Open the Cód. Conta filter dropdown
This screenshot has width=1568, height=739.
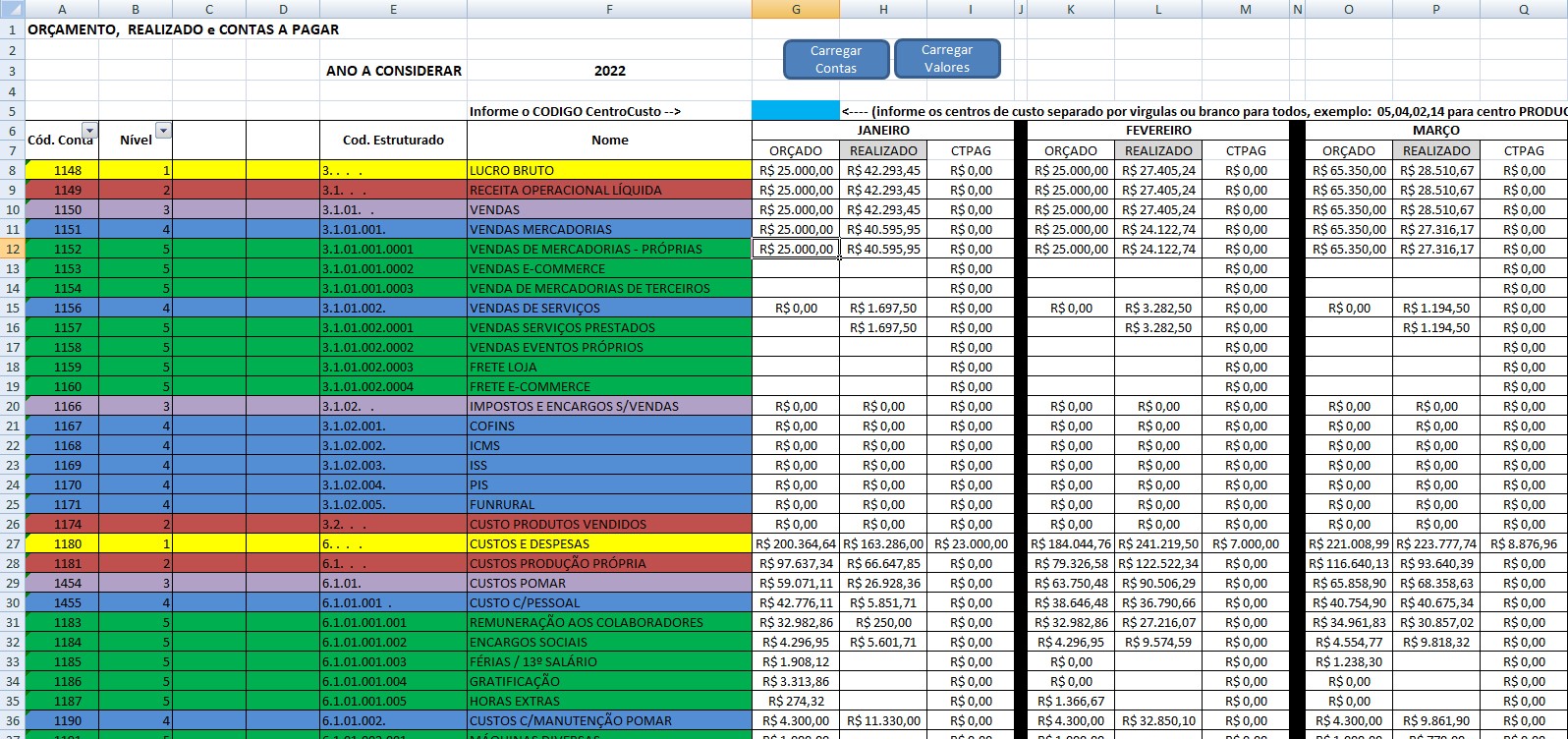pos(89,132)
